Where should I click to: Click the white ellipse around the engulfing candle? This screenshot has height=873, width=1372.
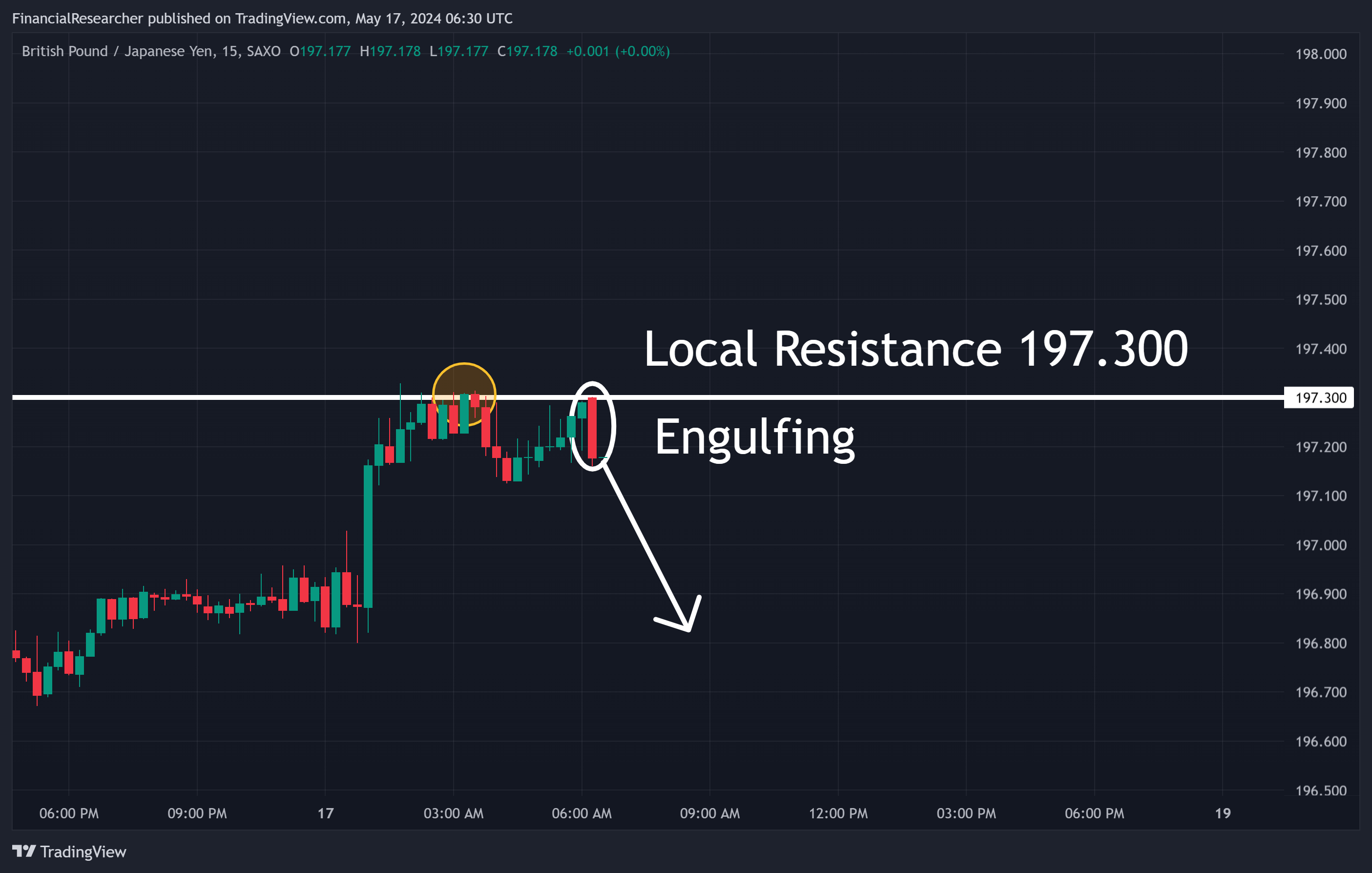pyautogui.click(x=593, y=426)
